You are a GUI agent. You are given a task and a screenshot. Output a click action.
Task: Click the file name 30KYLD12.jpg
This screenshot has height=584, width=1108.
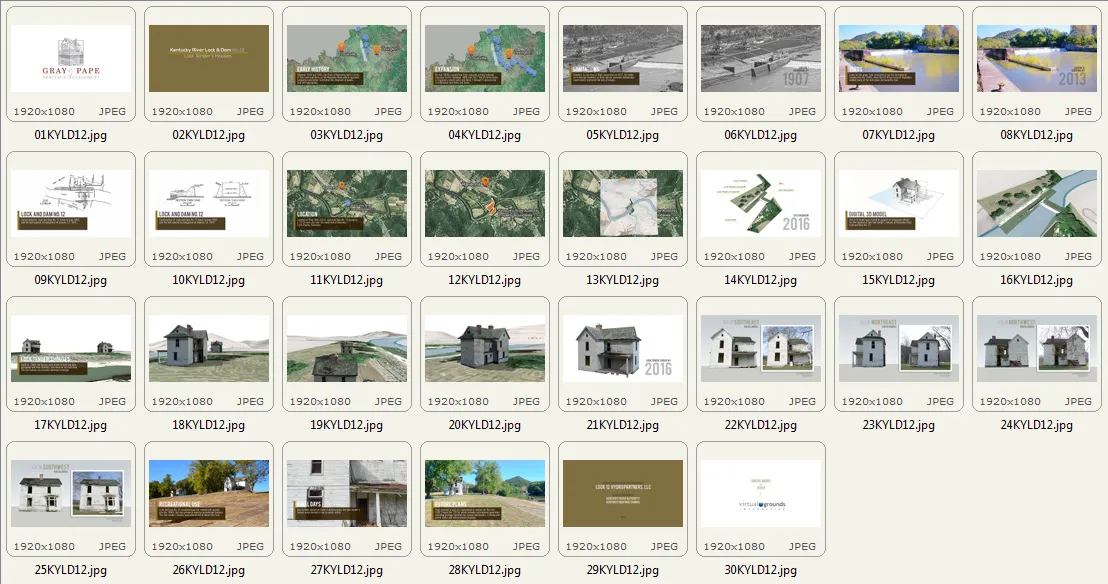tap(760, 570)
